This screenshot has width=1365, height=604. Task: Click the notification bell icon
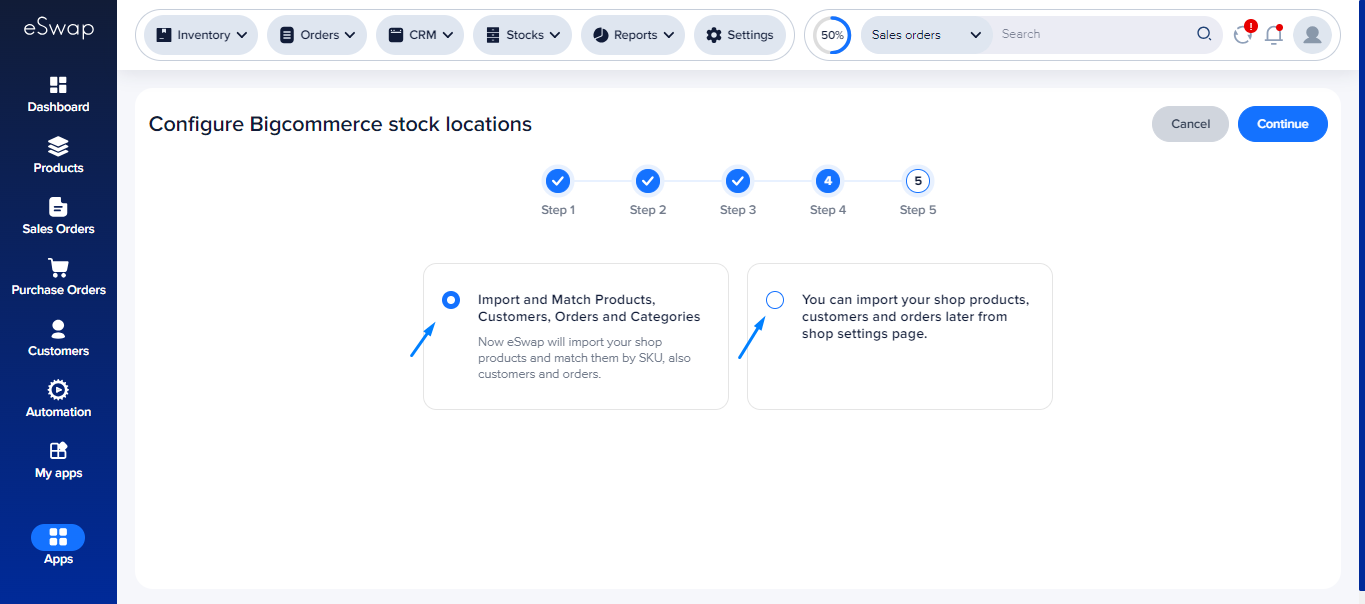tap(1273, 35)
